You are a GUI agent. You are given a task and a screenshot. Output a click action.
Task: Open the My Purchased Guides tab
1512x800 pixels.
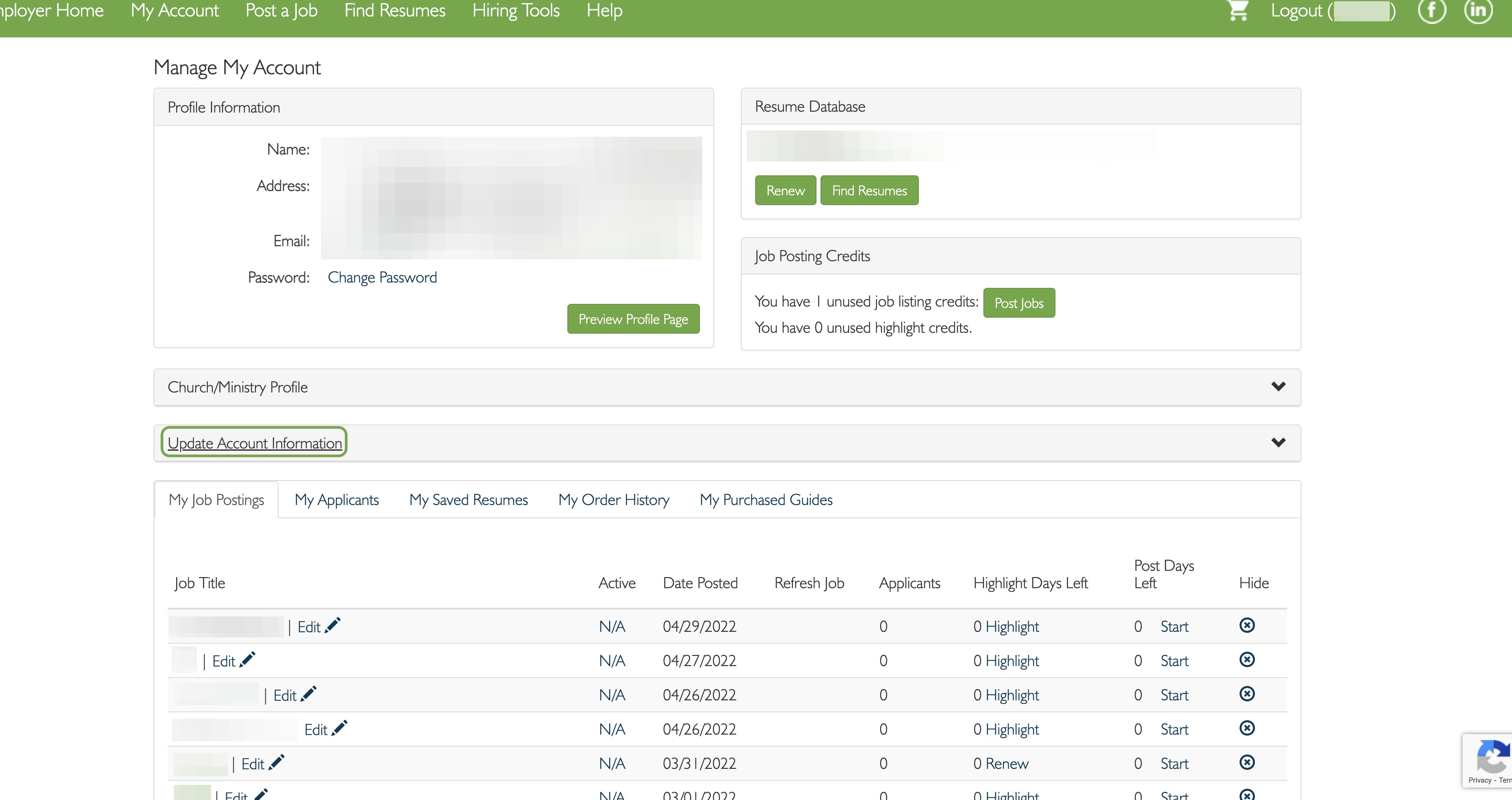tap(766, 500)
